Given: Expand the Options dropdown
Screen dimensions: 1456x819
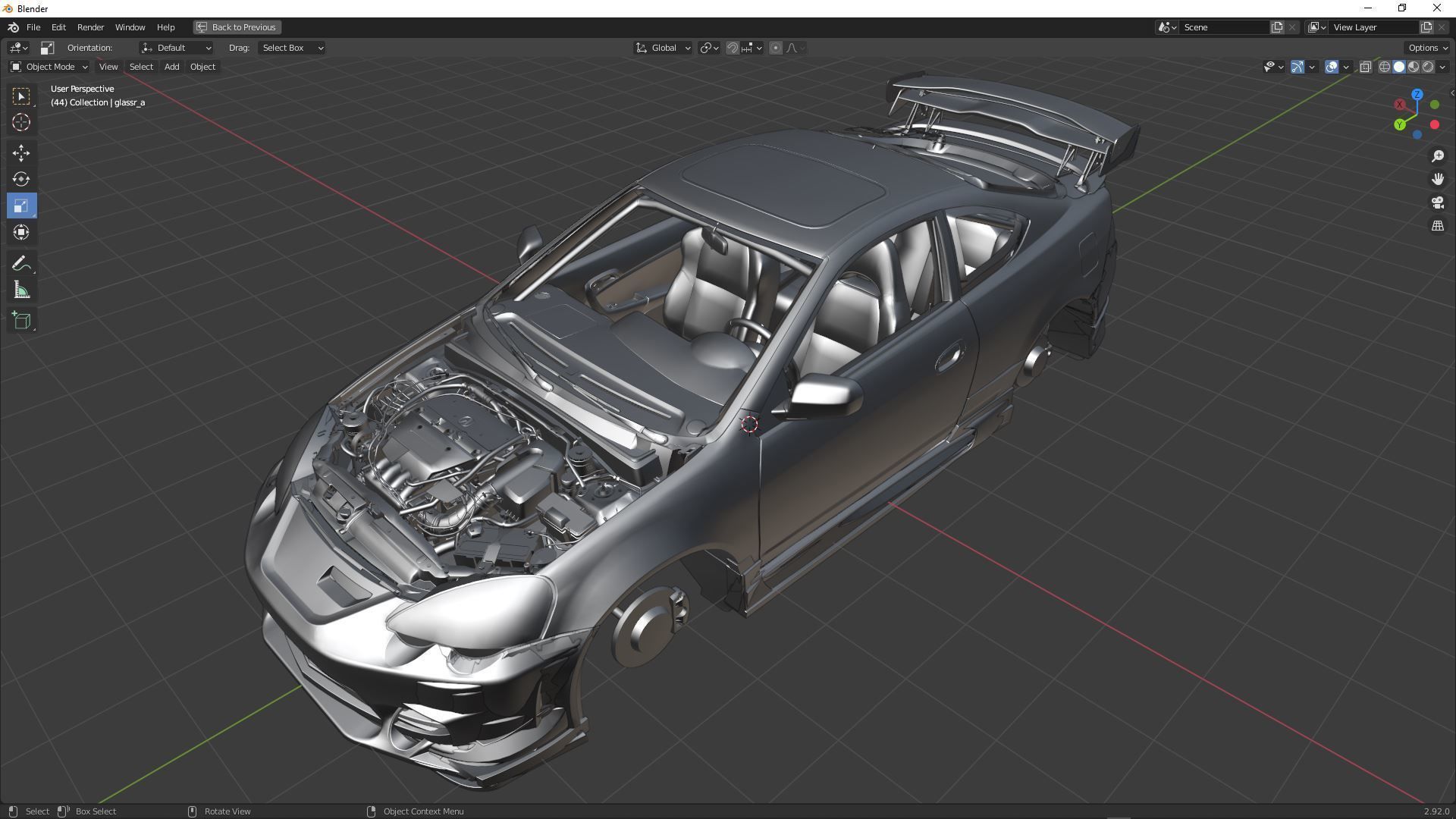Looking at the screenshot, I should tap(1428, 48).
